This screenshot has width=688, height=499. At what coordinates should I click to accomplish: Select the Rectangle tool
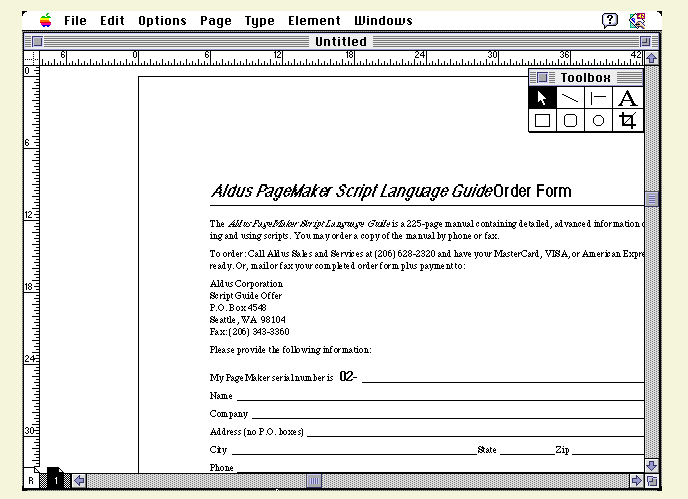pyautogui.click(x=542, y=121)
